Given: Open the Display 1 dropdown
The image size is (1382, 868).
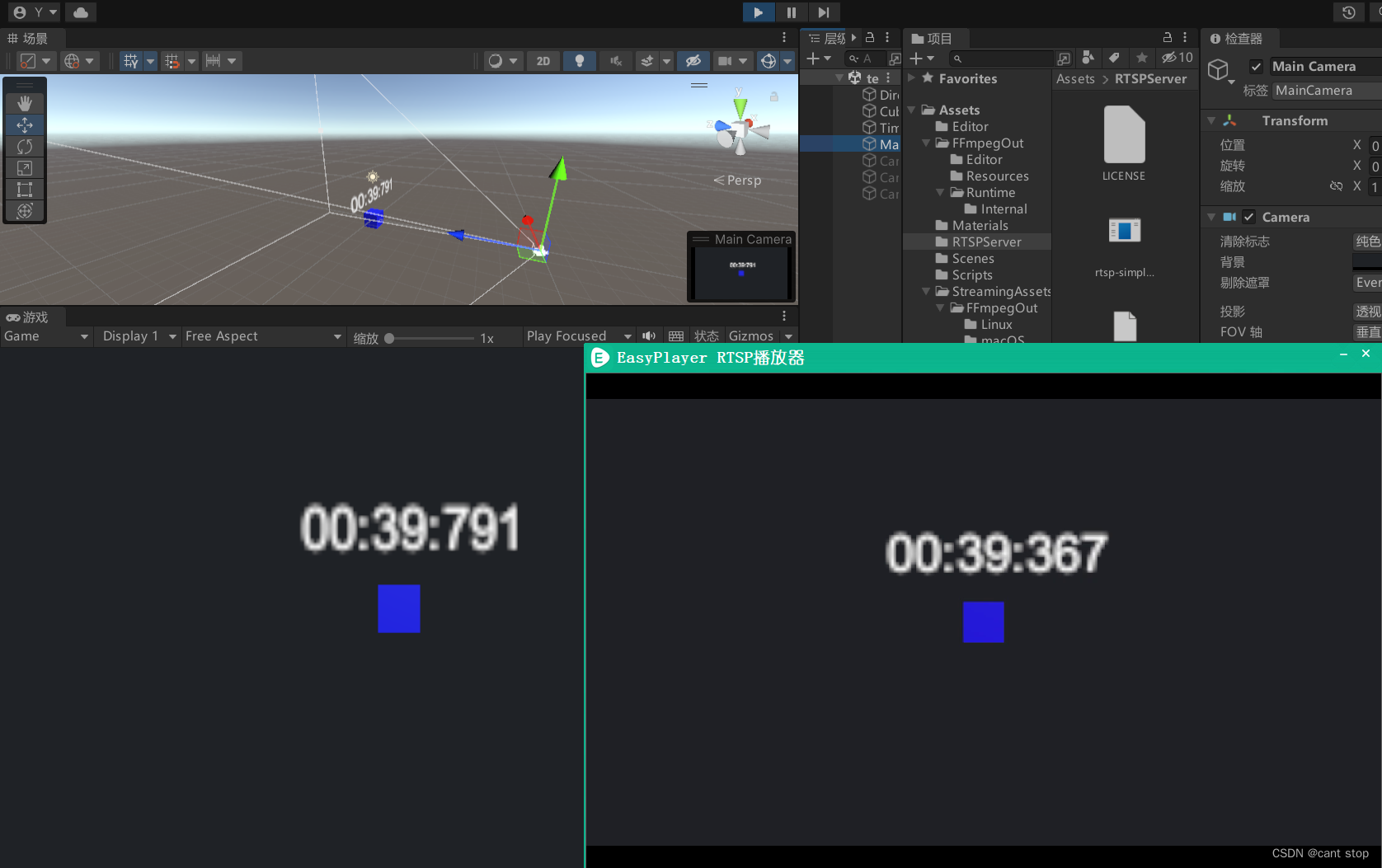Looking at the screenshot, I should point(137,335).
